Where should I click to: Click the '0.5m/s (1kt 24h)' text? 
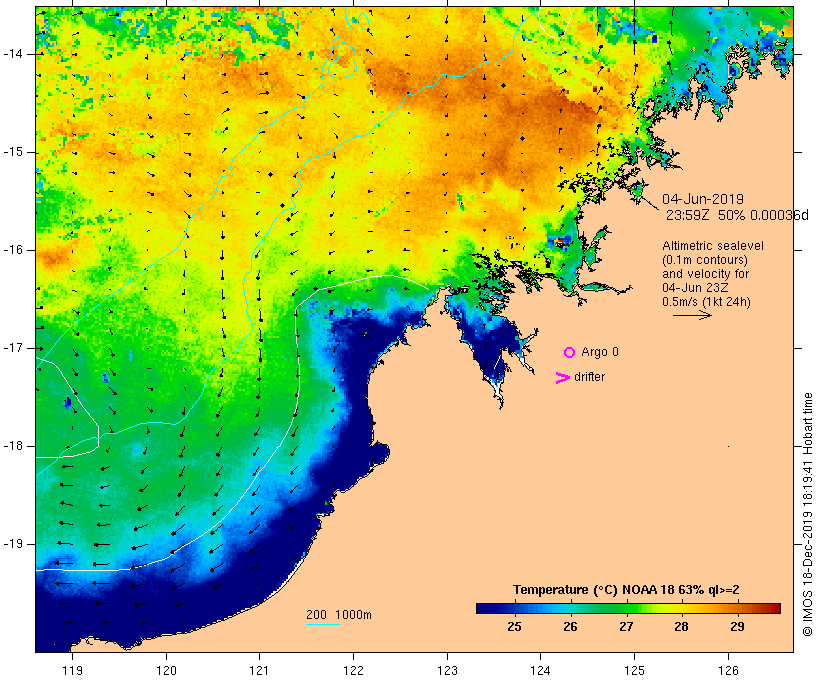(x=706, y=302)
